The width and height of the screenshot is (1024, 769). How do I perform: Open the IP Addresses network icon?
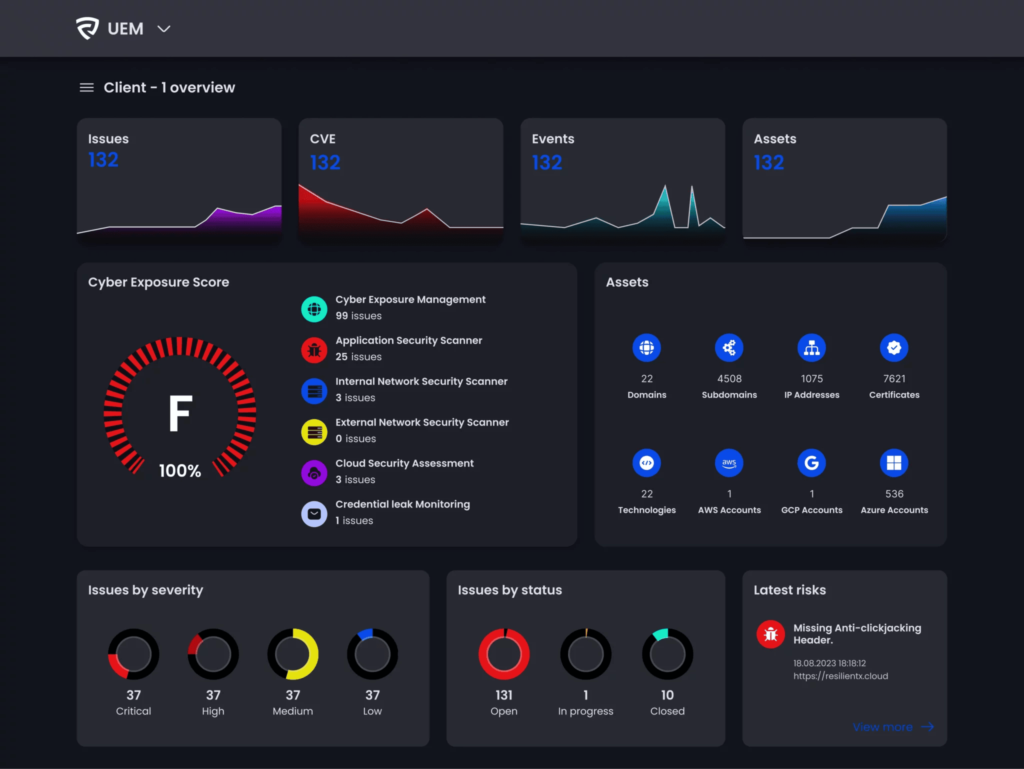(x=811, y=348)
